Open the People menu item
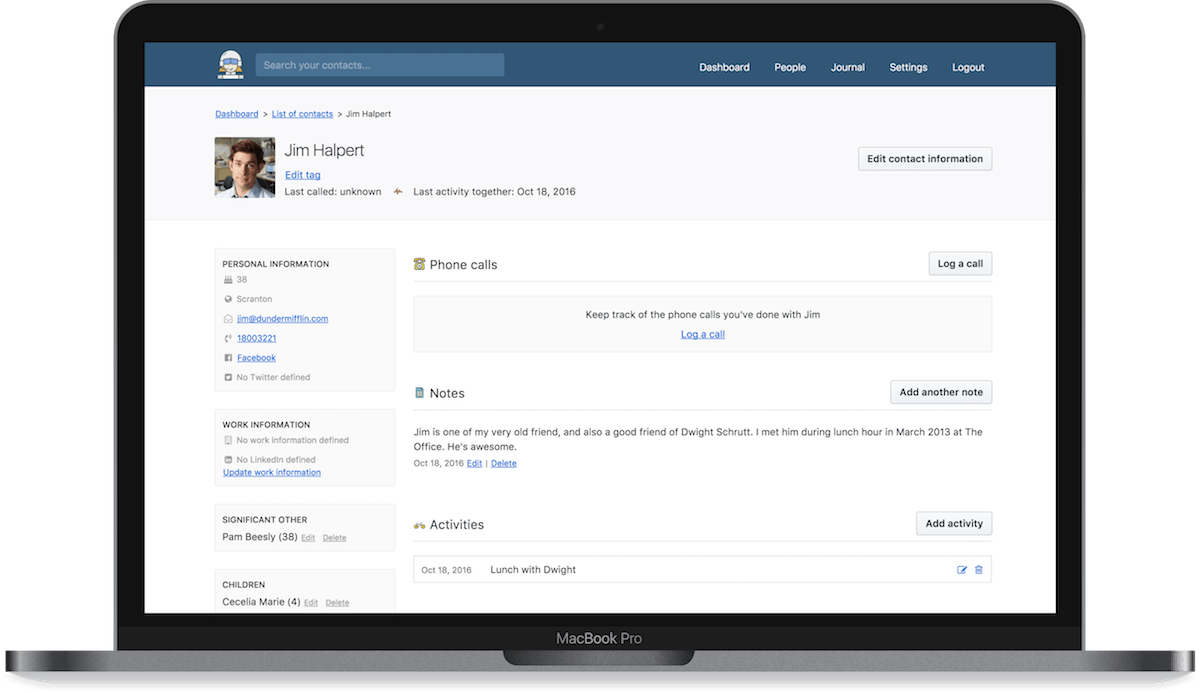Viewport: 1200px width, 693px height. [x=790, y=67]
